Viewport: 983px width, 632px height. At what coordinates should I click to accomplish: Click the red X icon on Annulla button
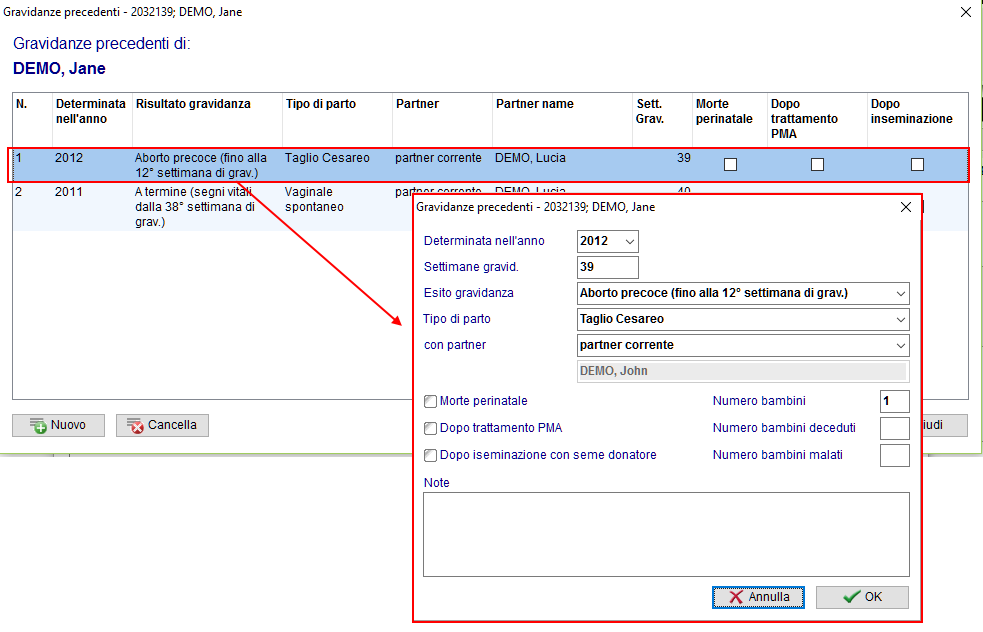(736, 598)
